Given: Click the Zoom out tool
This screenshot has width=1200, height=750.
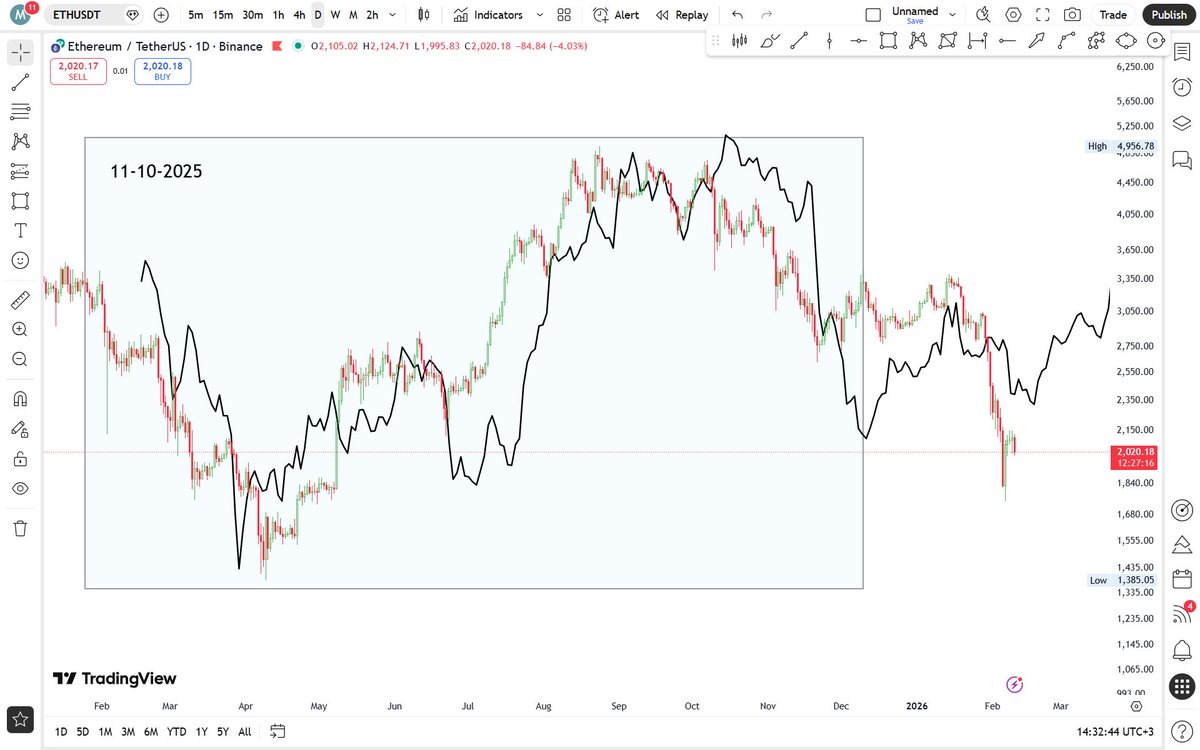Looking at the screenshot, I should tap(20, 358).
